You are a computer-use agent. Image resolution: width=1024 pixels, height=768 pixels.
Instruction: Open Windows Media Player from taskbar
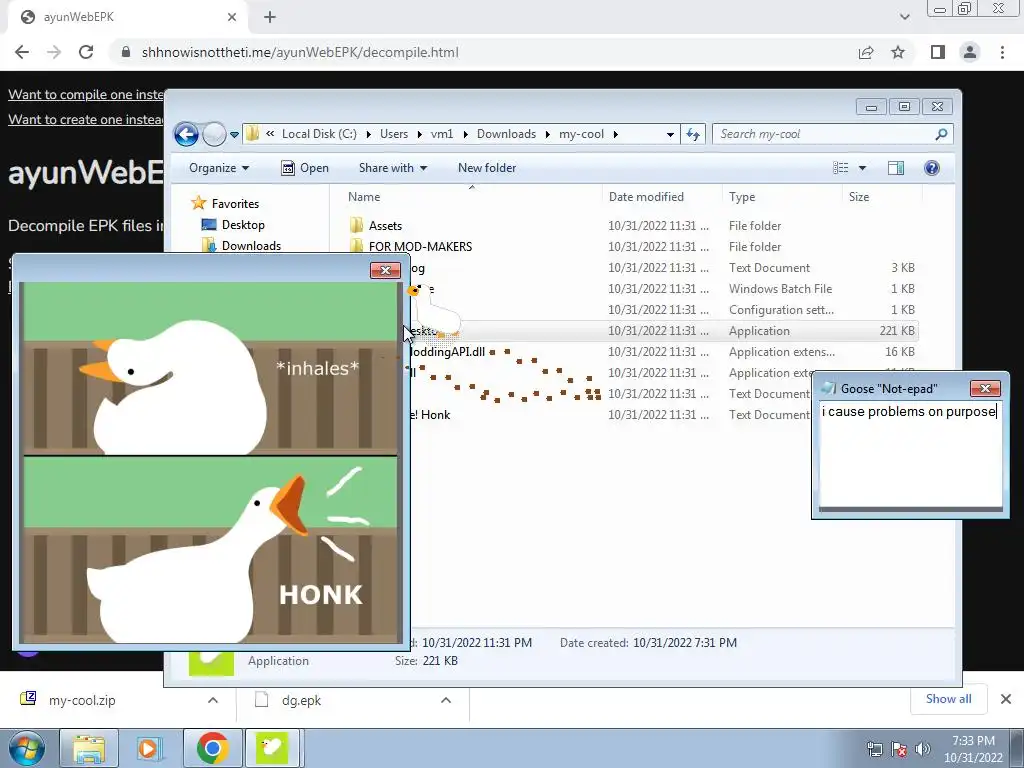pos(150,748)
